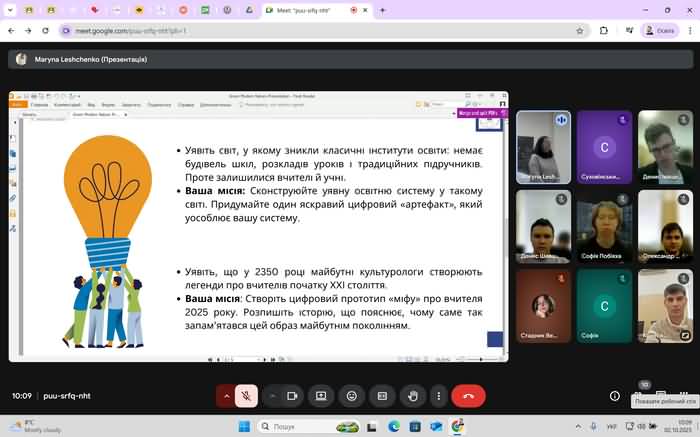The width and height of the screenshot is (700, 437).
Task: Click the Windows Start button
Action: [243, 426]
